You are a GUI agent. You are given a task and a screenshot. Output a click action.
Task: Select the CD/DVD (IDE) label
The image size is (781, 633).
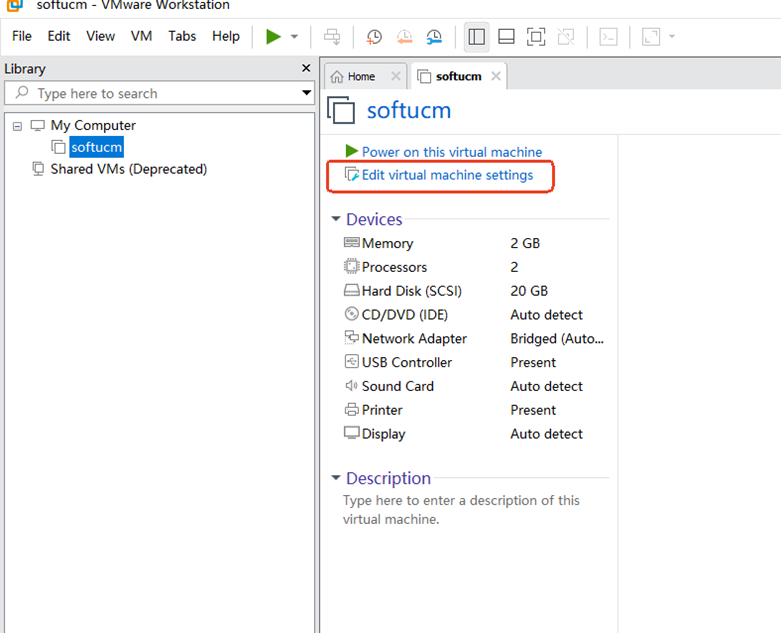(404, 315)
